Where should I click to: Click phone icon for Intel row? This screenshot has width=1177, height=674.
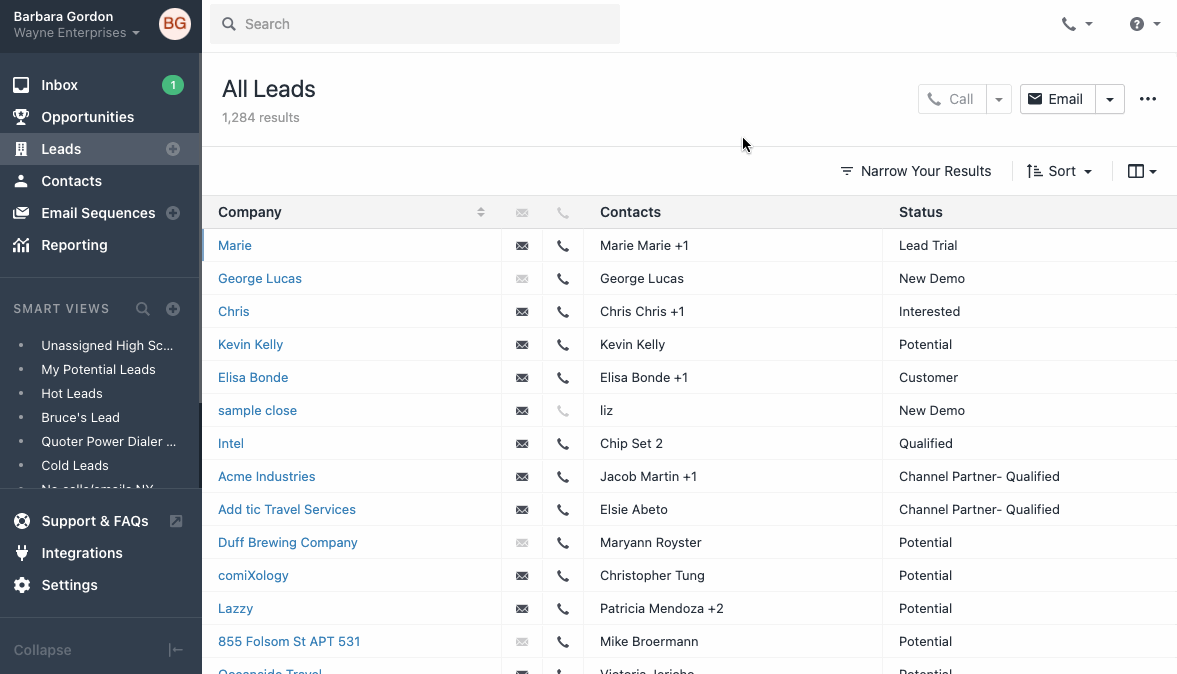click(563, 444)
